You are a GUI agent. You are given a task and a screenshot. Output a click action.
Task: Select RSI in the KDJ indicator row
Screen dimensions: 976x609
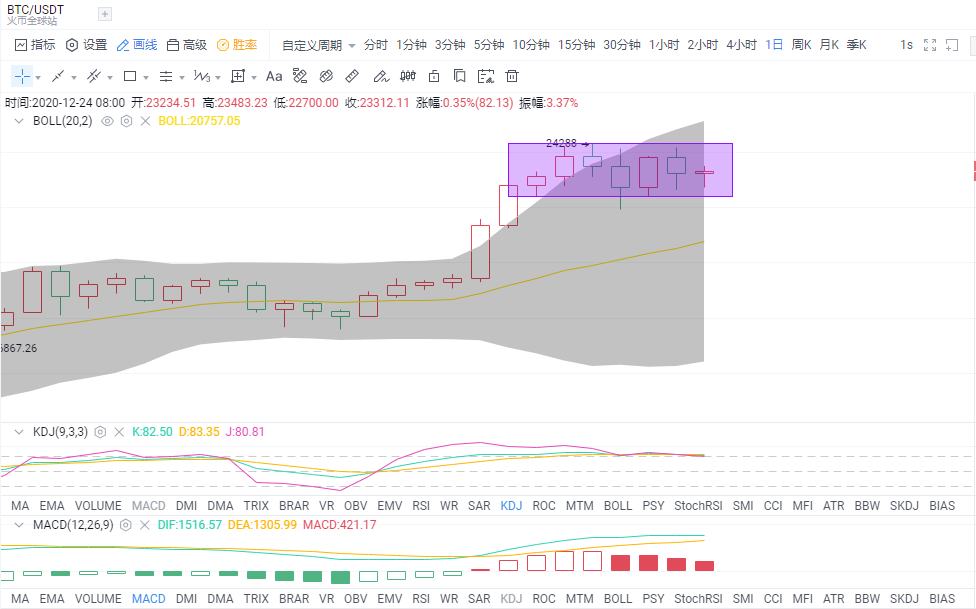pos(421,506)
